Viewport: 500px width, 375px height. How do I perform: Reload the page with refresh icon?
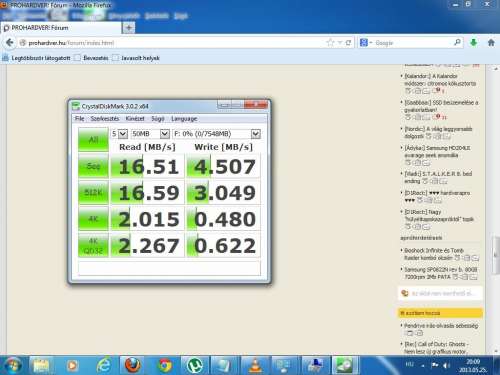click(x=348, y=43)
